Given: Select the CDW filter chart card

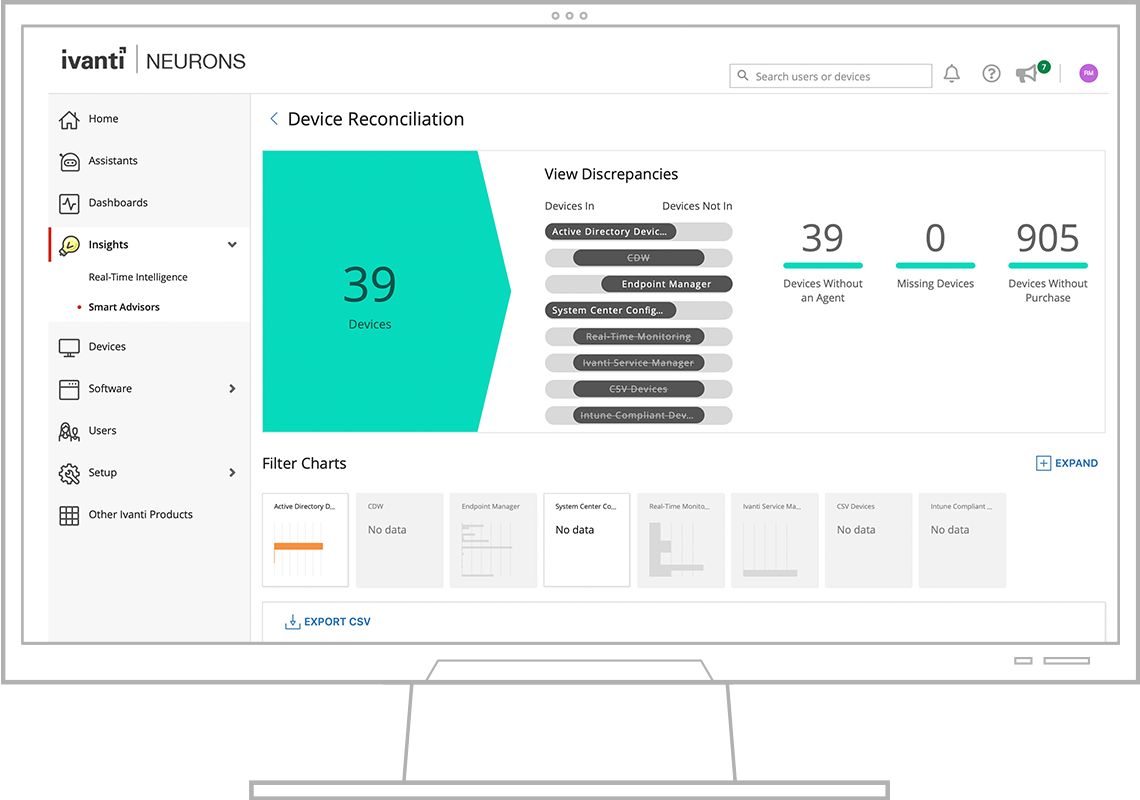Looking at the screenshot, I should pyautogui.click(x=399, y=540).
